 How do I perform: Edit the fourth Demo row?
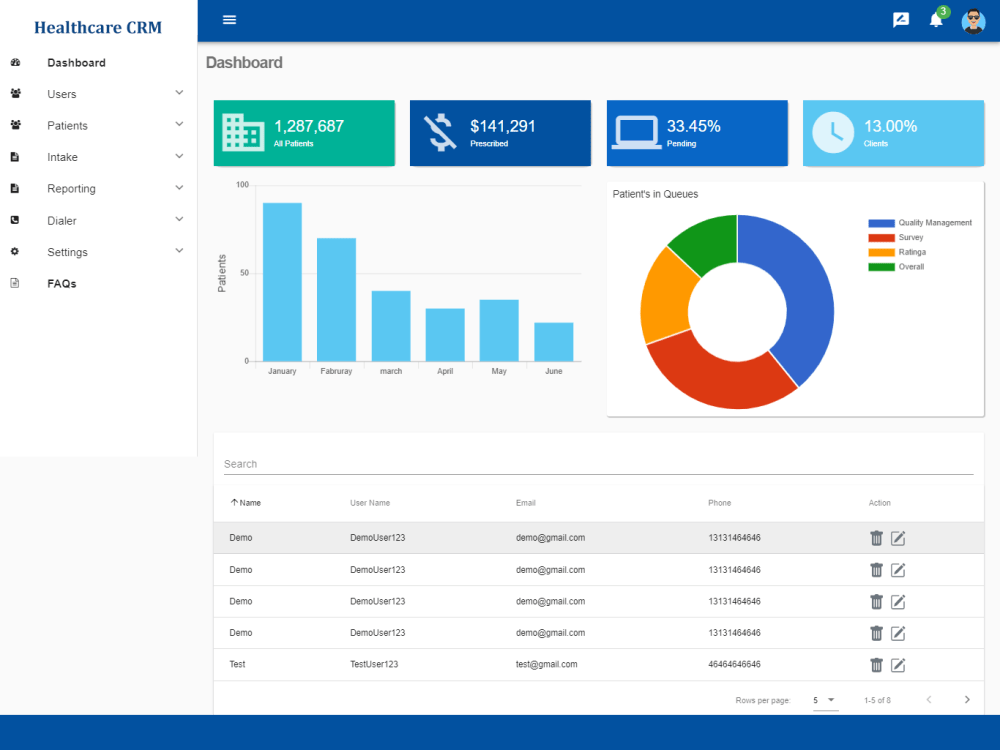[898, 633]
